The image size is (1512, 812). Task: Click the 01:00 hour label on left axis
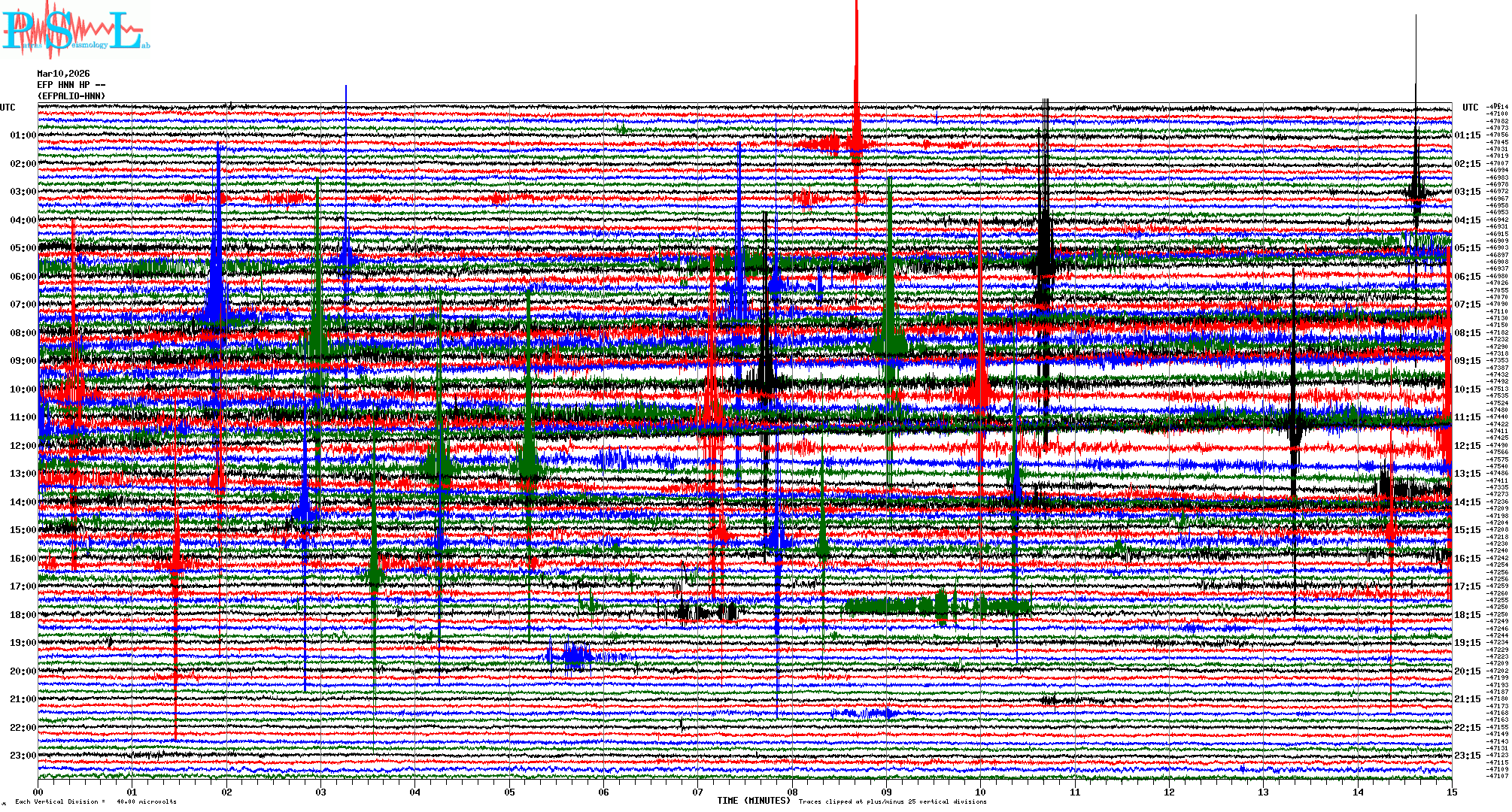[x=23, y=135]
